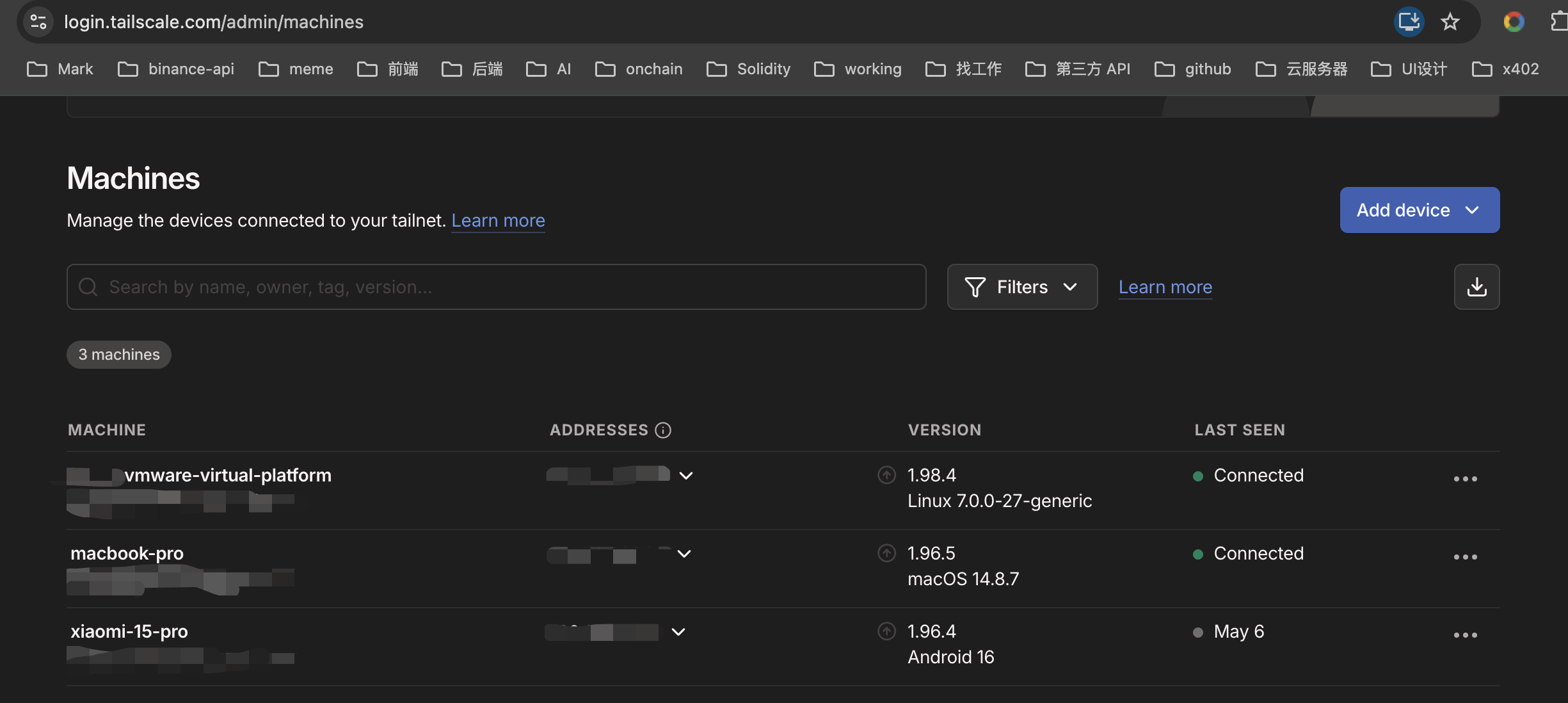
Task: Open the x402 bookmarks folder
Action: point(1505,69)
